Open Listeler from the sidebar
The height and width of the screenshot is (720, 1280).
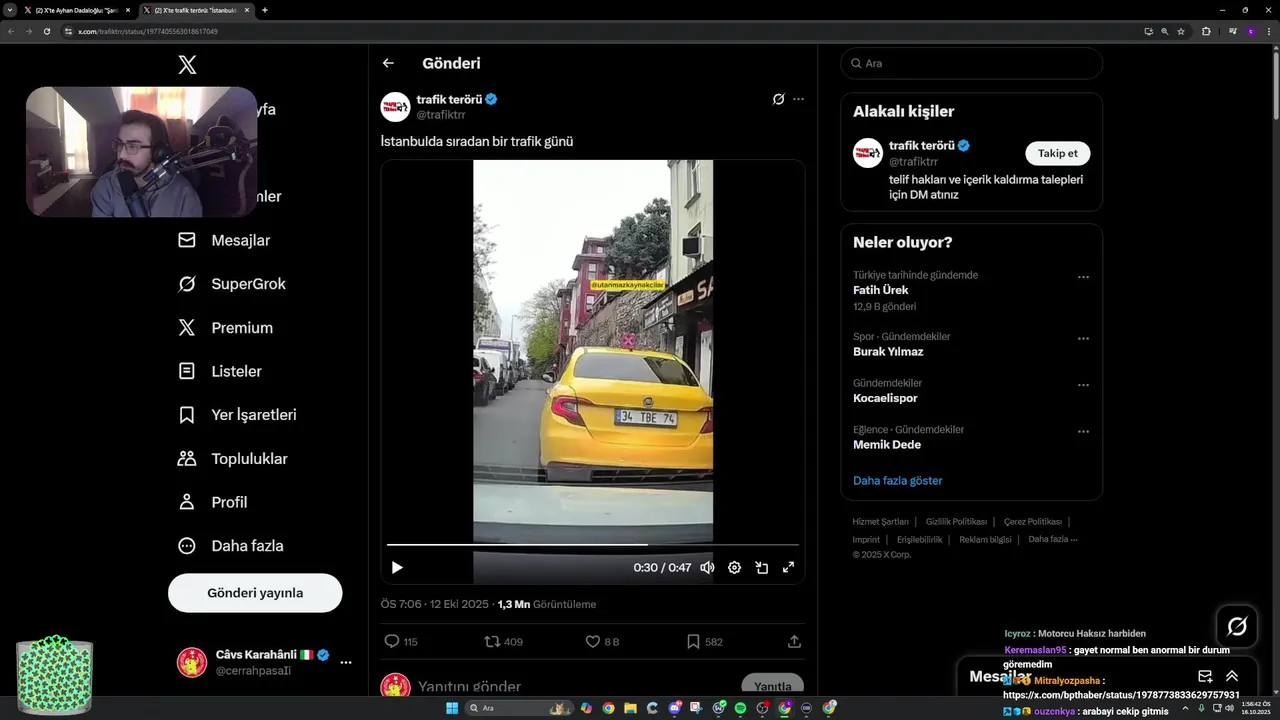pyautogui.click(x=220, y=371)
